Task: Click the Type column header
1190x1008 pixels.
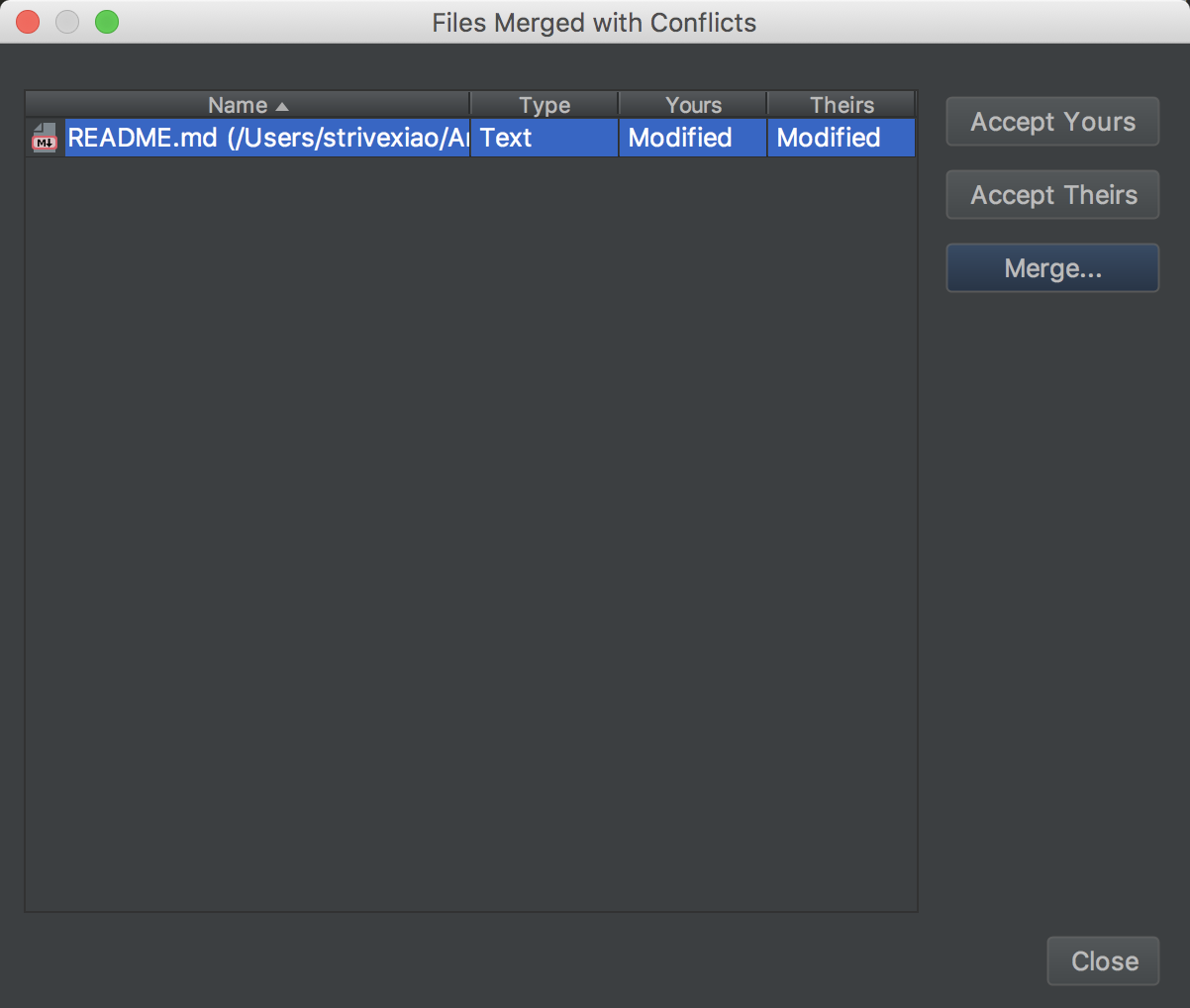Action: coord(545,105)
